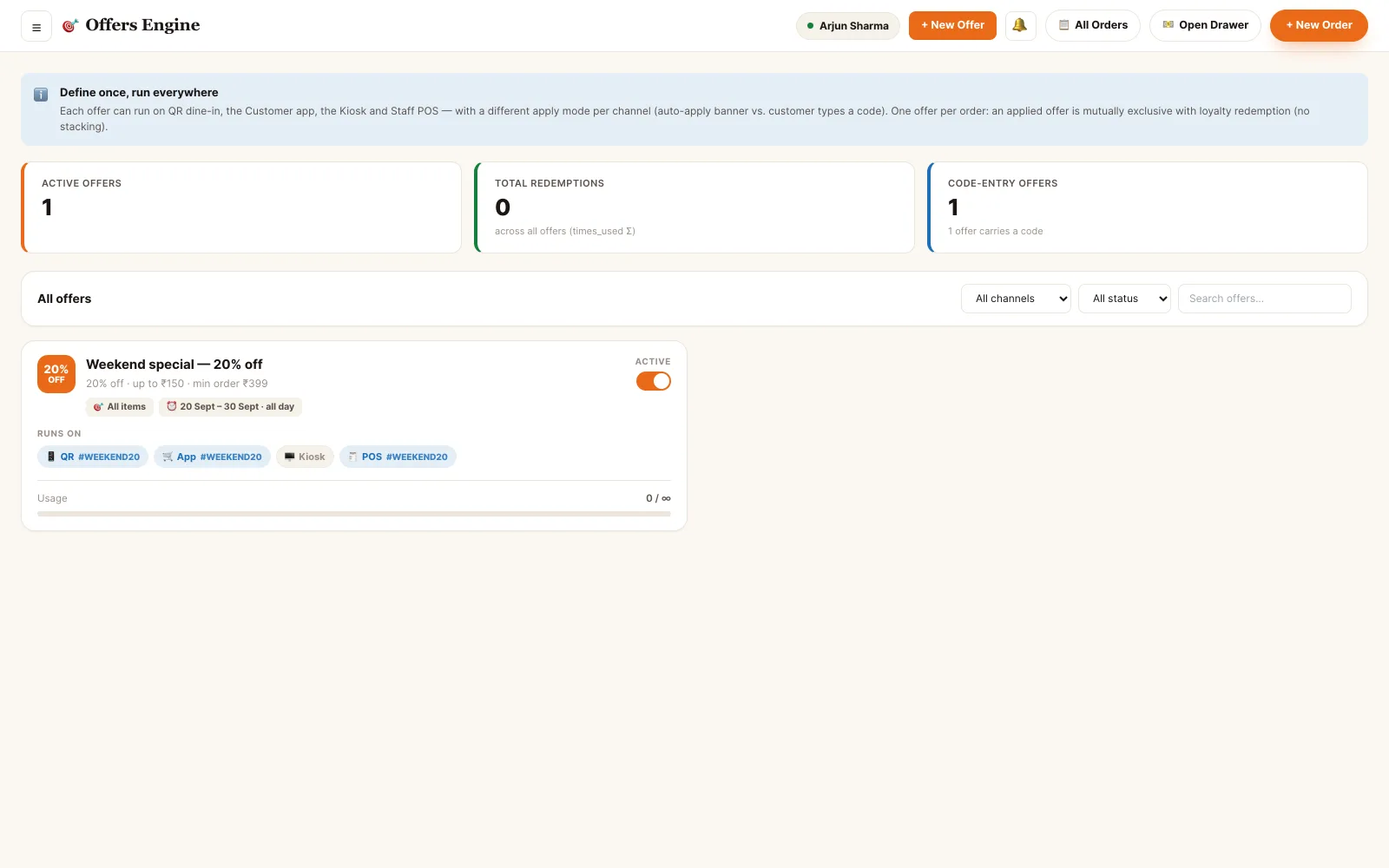Click the POS #WEEKEND20 channel chip

pyautogui.click(x=398, y=457)
